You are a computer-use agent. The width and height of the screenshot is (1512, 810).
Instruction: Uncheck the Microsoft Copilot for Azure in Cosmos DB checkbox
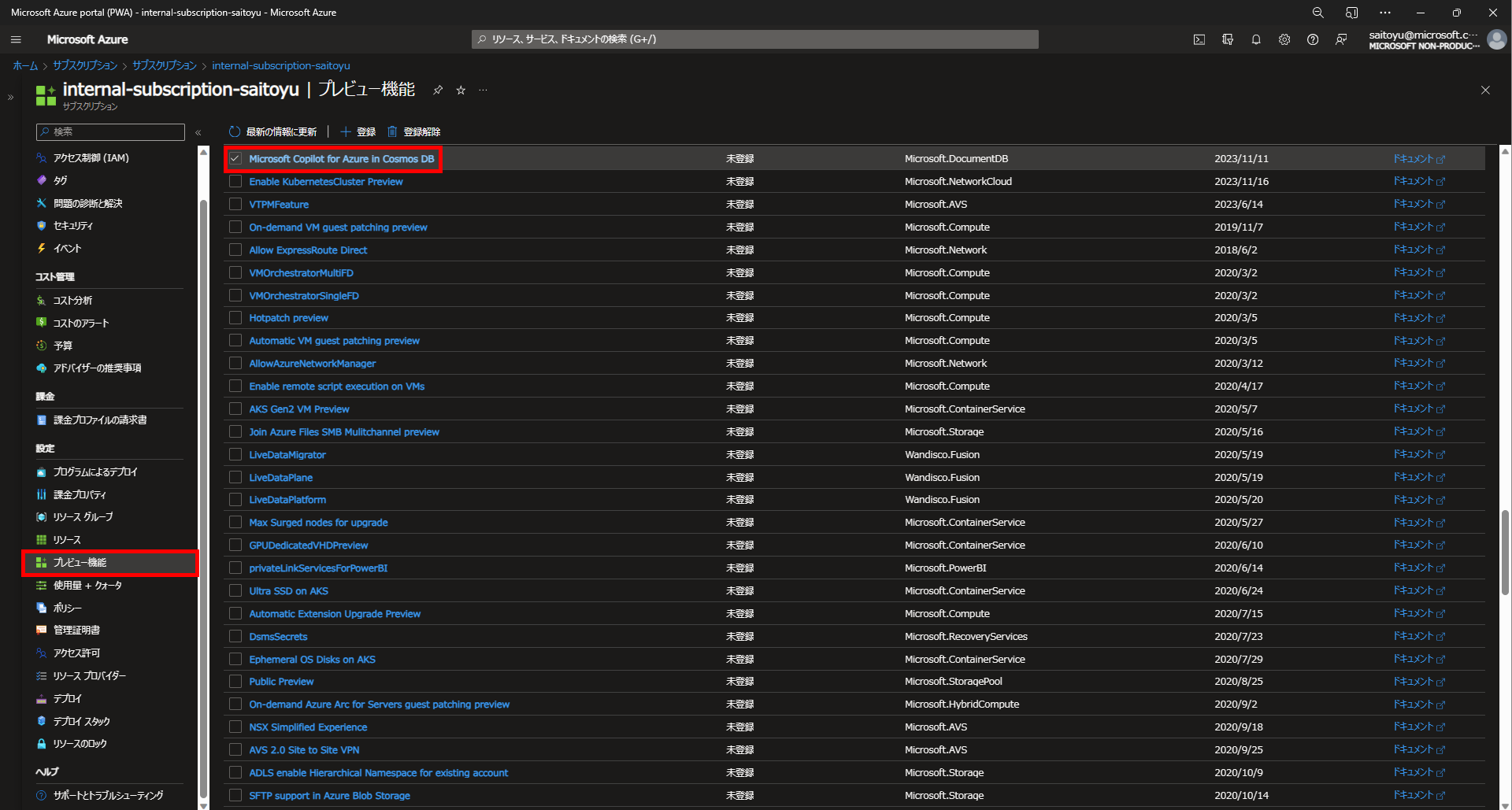coord(235,159)
